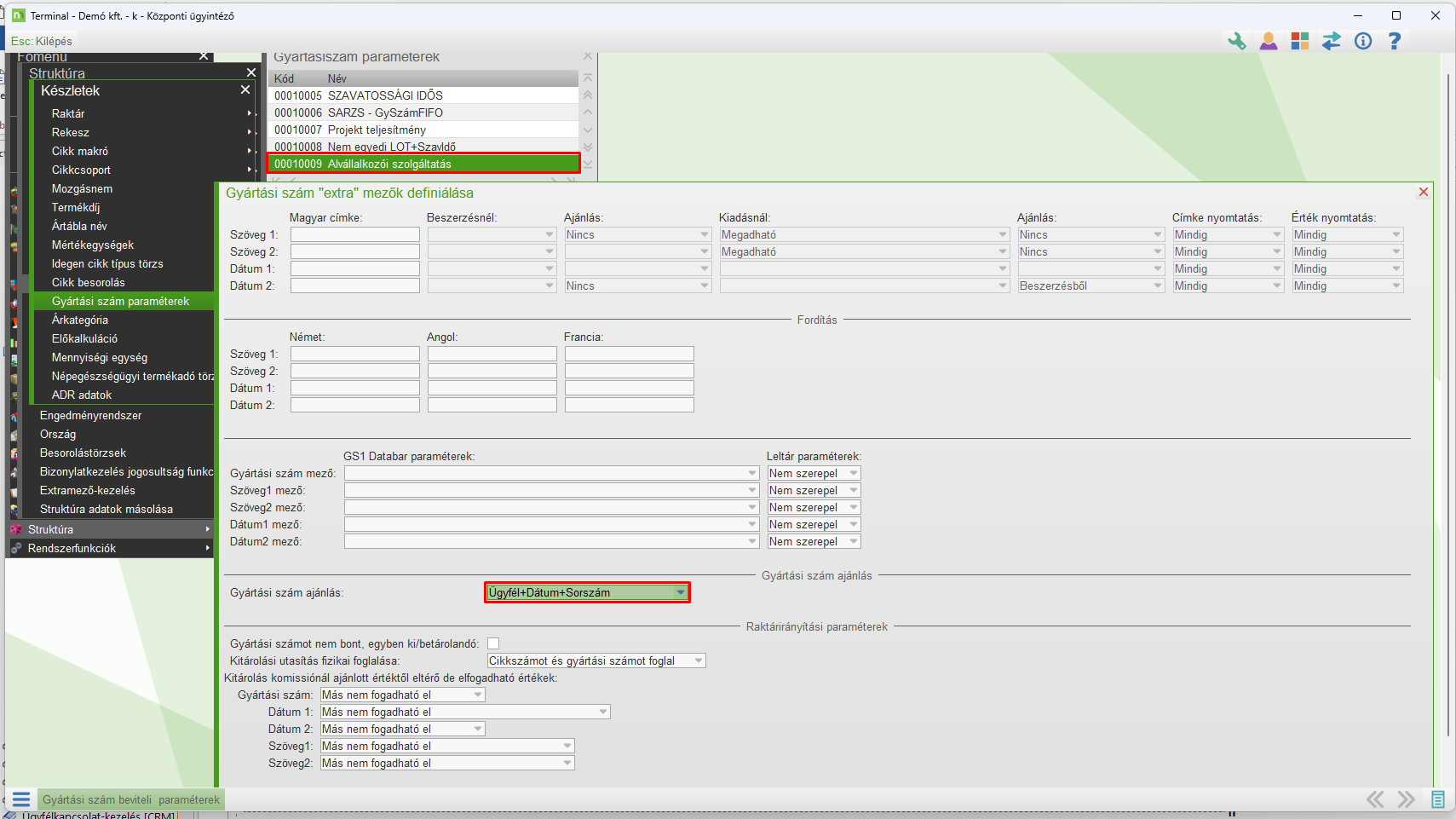
Task: Open the four colored squares icon
Action: (1300, 41)
